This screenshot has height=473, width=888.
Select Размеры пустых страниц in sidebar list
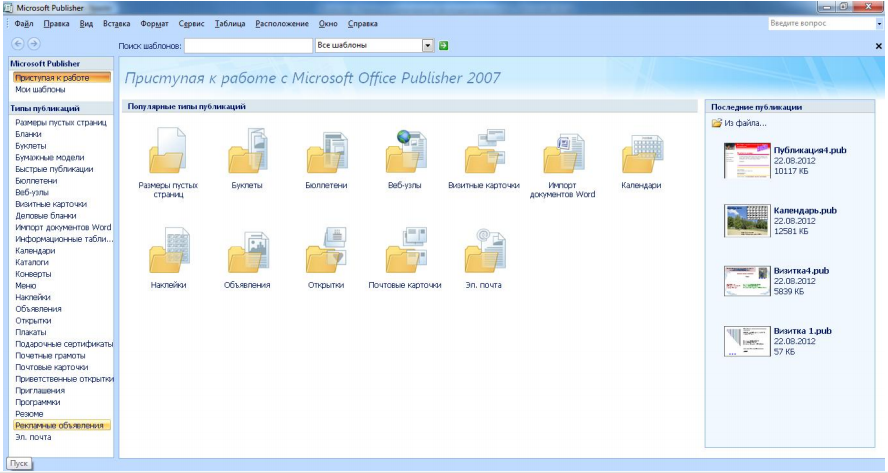tap(61, 122)
